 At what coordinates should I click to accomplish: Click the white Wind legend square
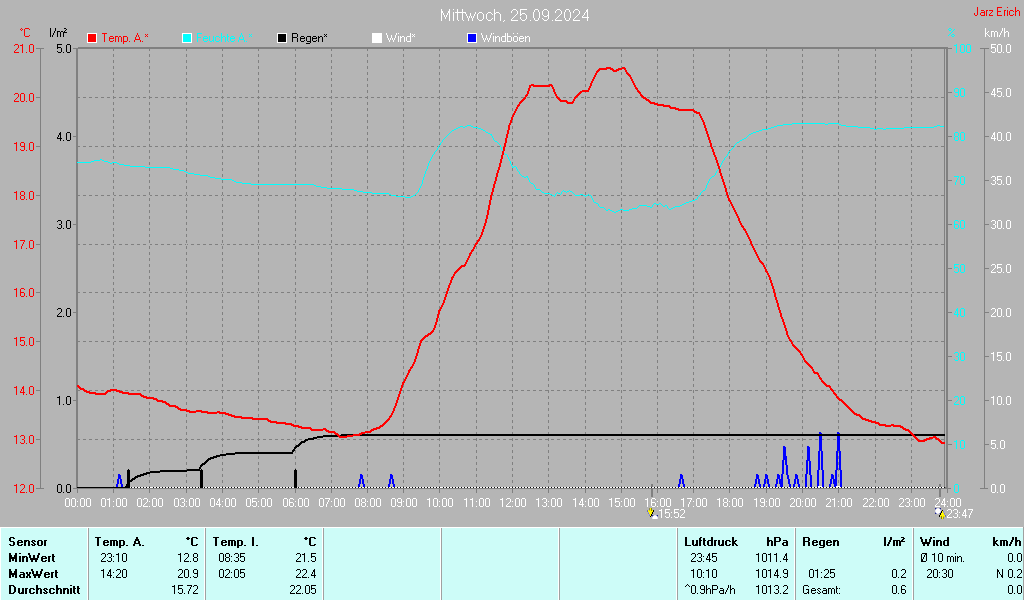[377, 38]
